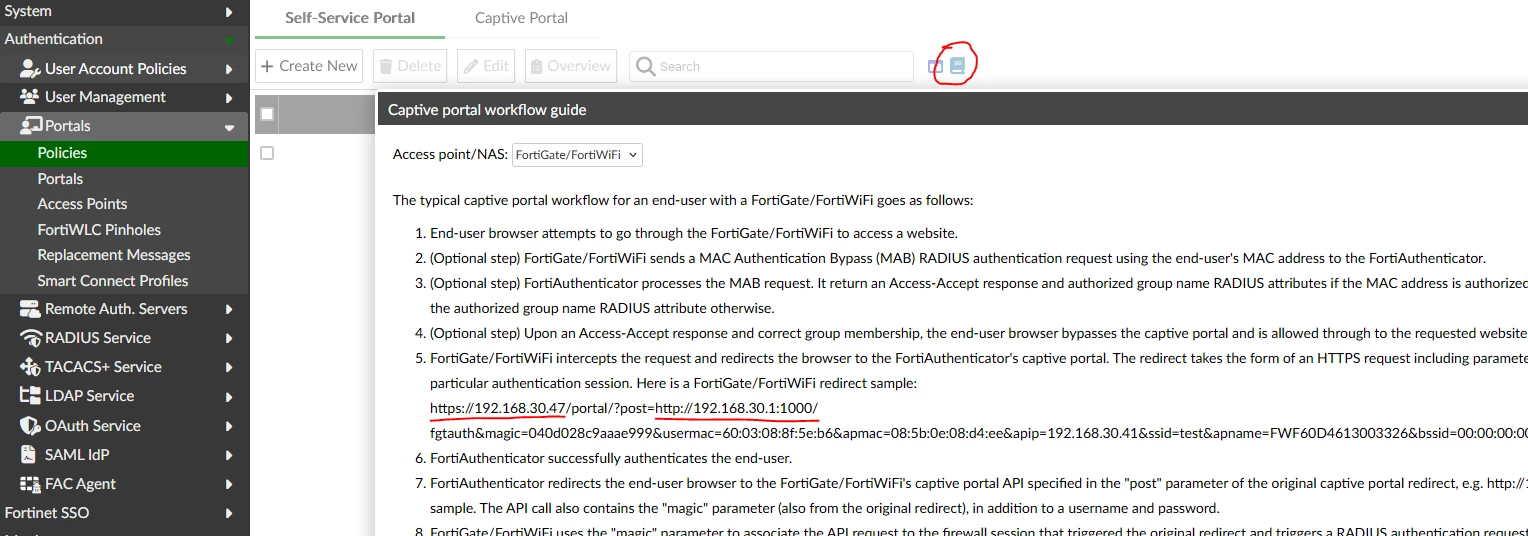1528x536 pixels.
Task: Click 'Access point/NAS:' label text
Action: pos(450,155)
